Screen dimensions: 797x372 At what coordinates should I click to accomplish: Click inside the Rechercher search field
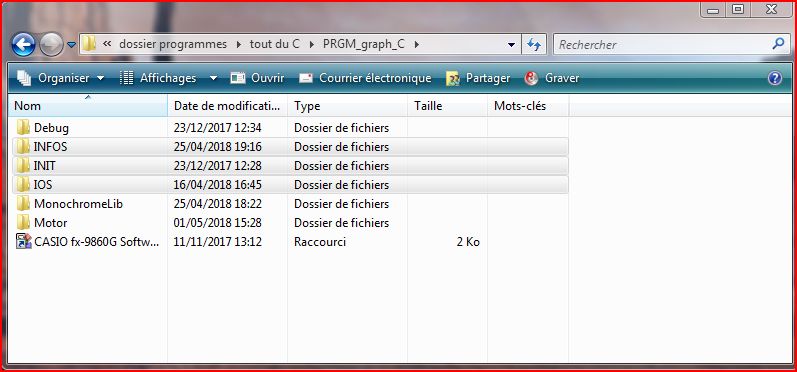(661, 45)
